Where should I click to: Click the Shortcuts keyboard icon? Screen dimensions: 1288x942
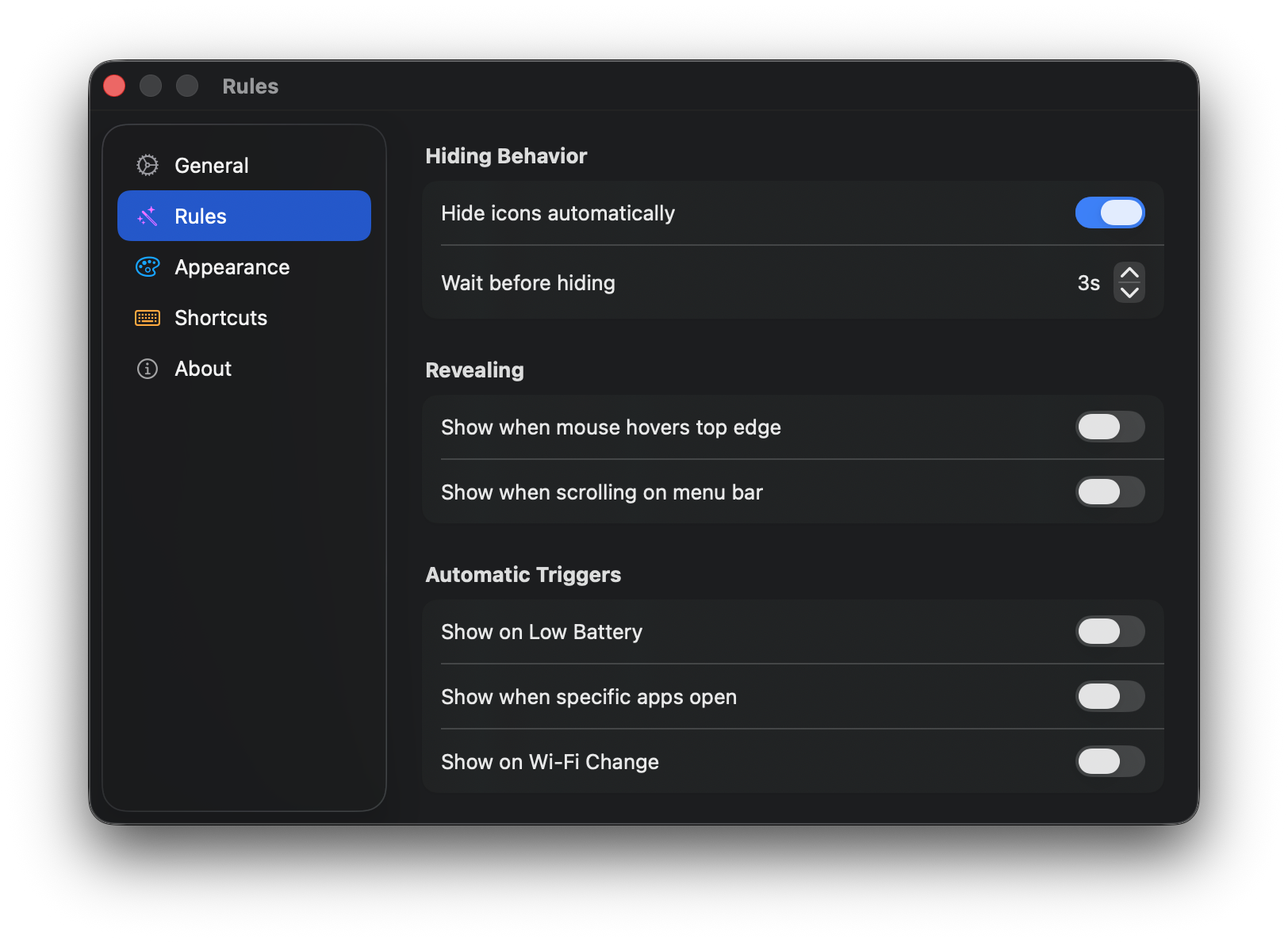pyautogui.click(x=148, y=318)
